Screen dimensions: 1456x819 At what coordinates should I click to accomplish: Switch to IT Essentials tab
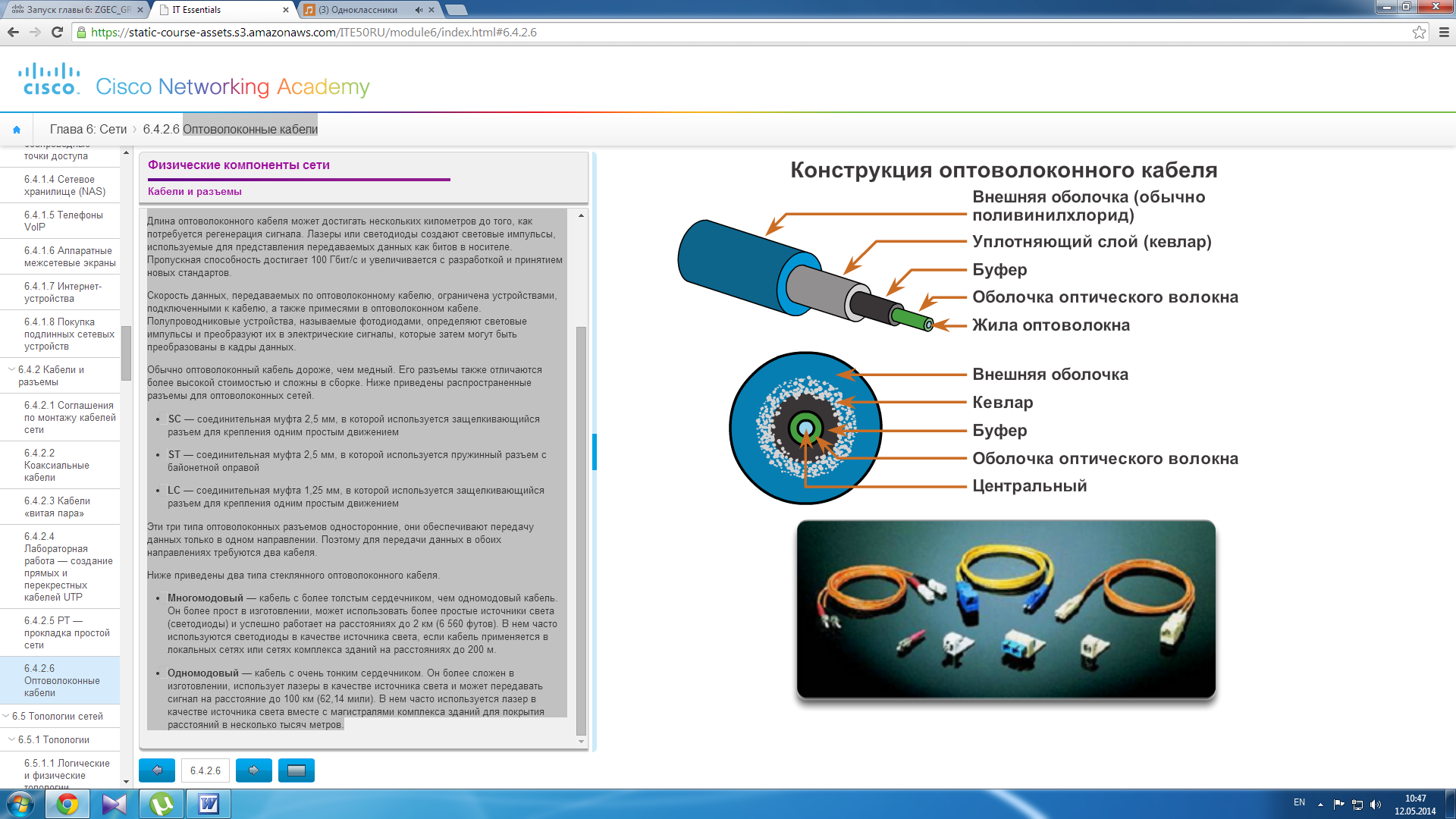pos(221,10)
